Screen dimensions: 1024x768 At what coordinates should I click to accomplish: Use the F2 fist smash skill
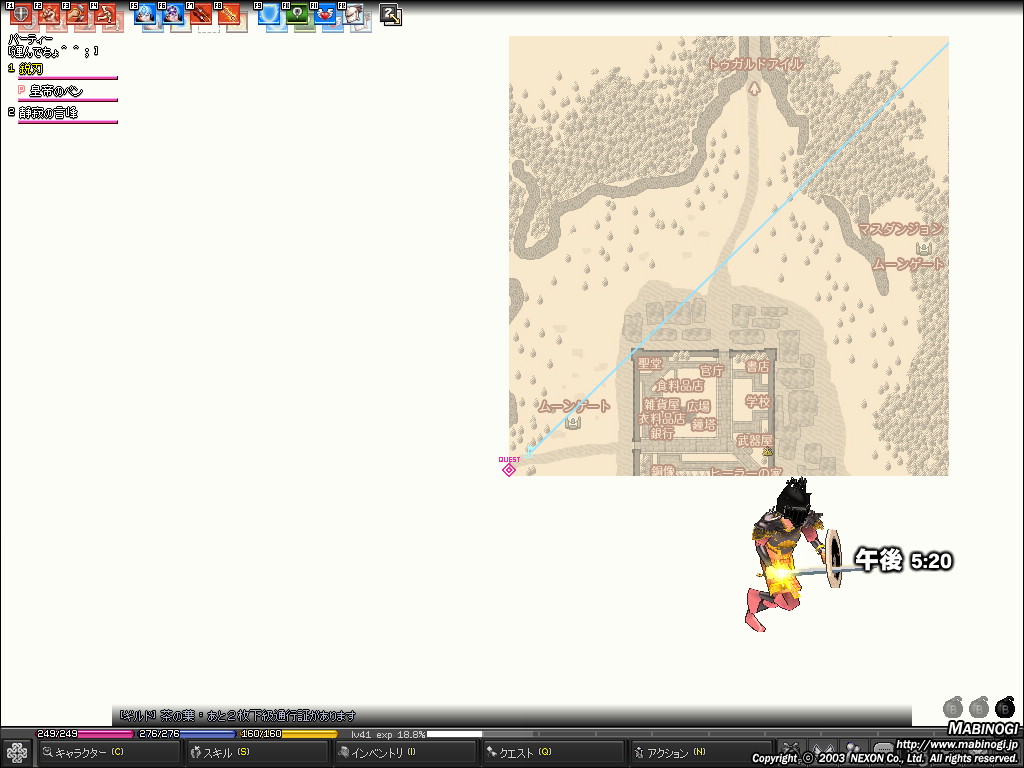49,14
